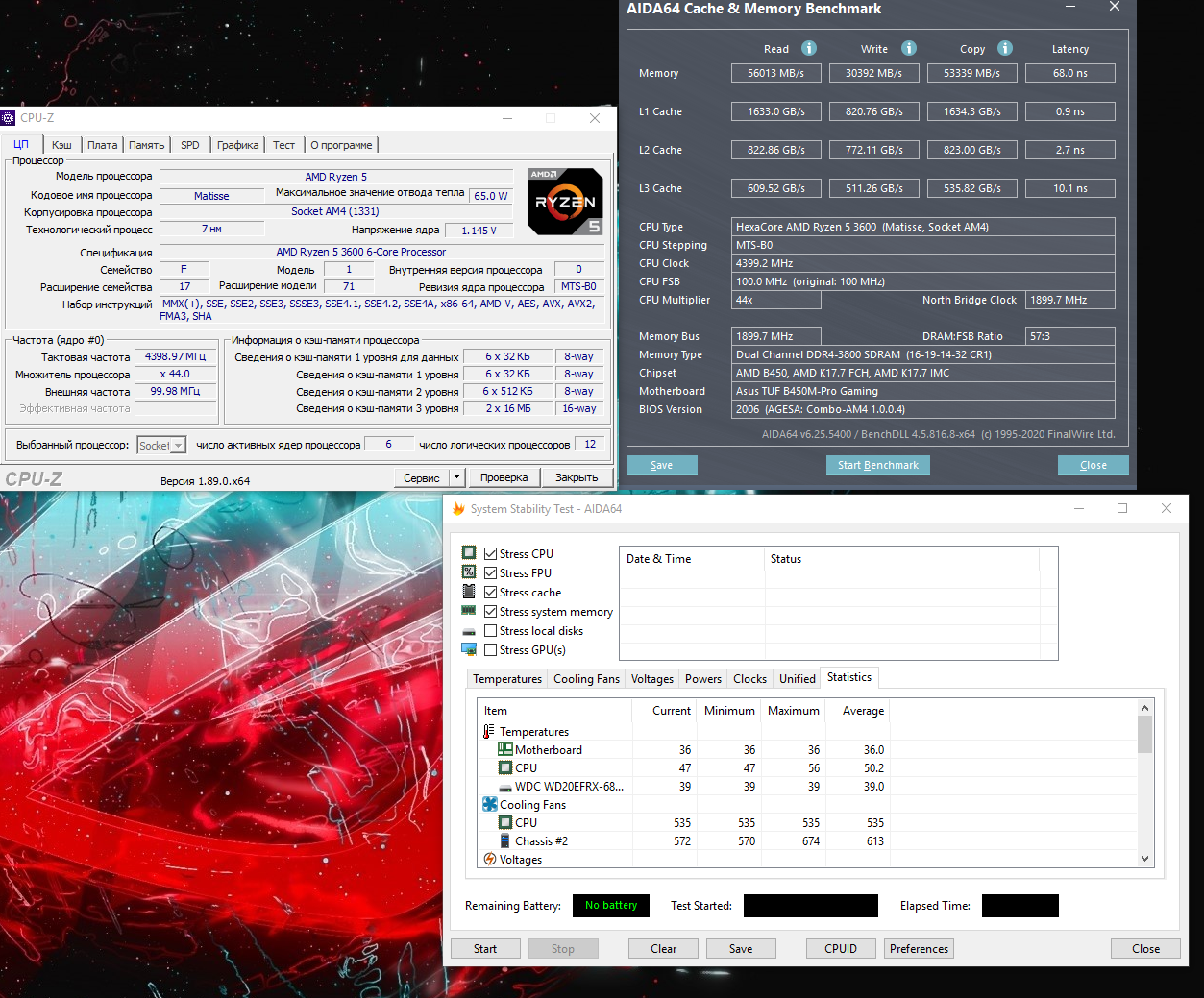This screenshot has width=1204, height=998.
Task: Click the Read info icon in AIDA64 Benchmark
Action: [x=809, y=48]
